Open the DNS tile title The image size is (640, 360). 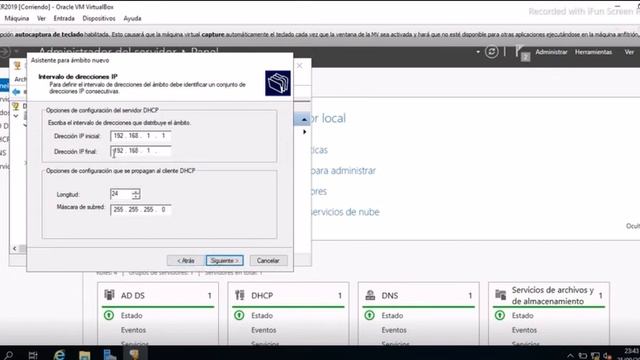click(x=390, y=296)
